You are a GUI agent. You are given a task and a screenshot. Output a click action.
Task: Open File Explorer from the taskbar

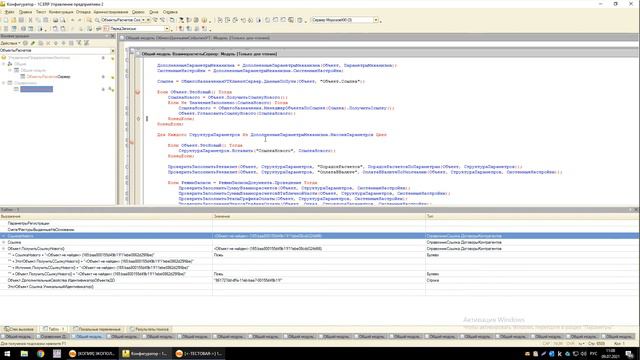point(24,353)
